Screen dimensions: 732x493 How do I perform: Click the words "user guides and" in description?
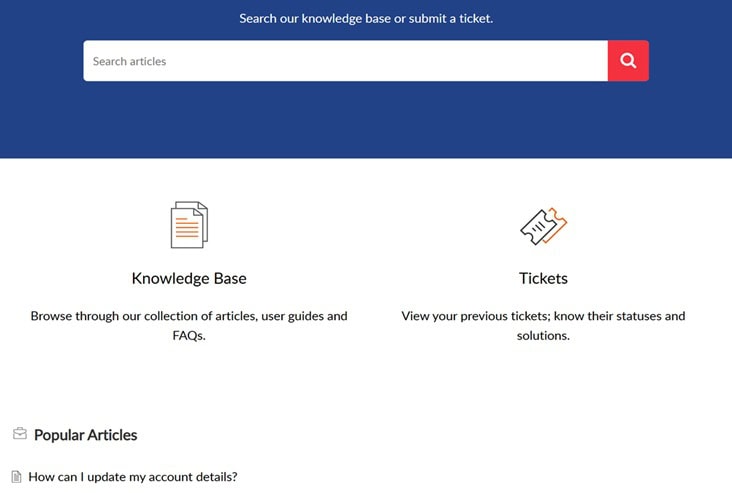[304, 316]
